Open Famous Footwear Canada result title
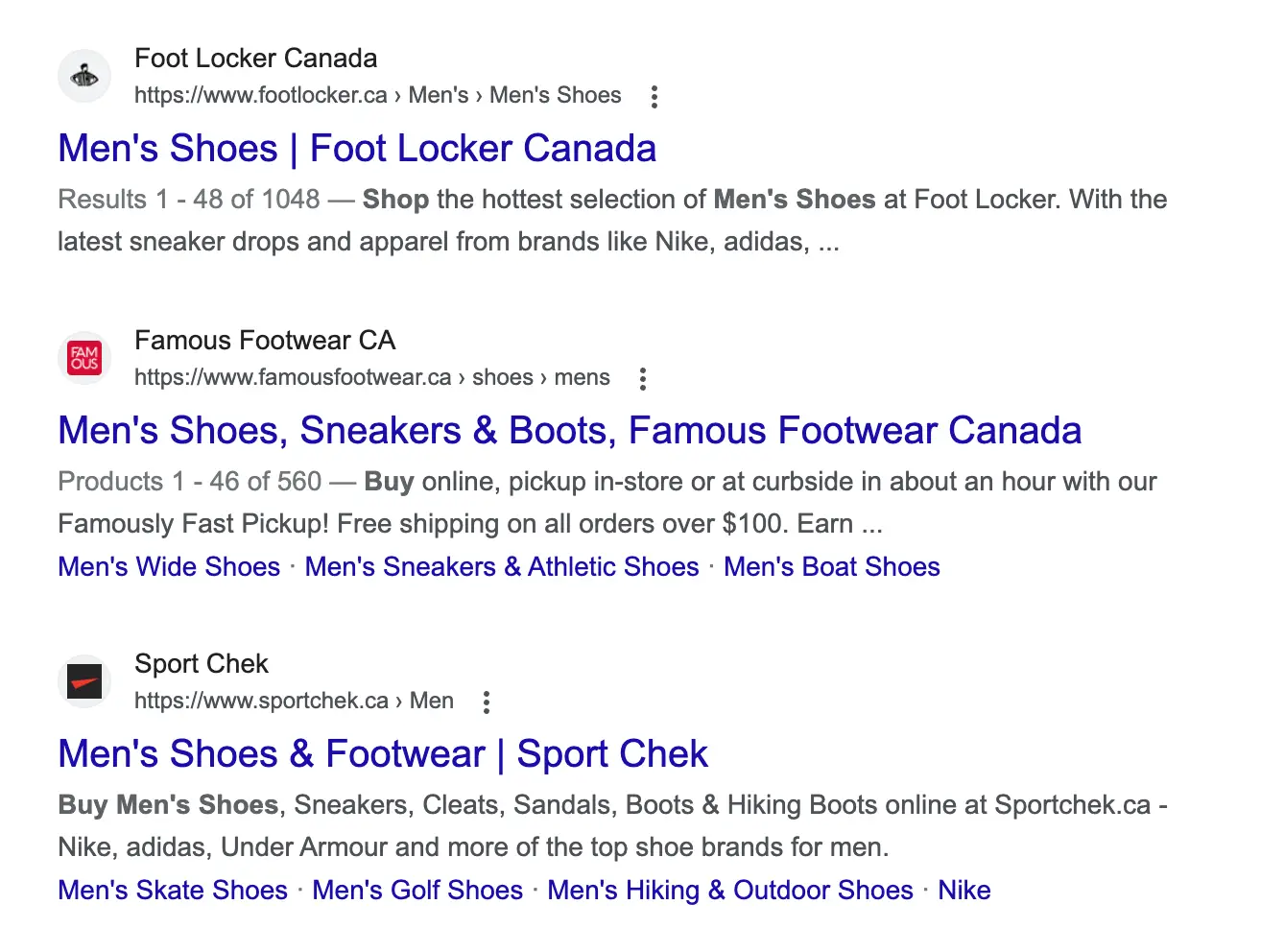Viewport: 1261px width, 952px height. (569, 431)
